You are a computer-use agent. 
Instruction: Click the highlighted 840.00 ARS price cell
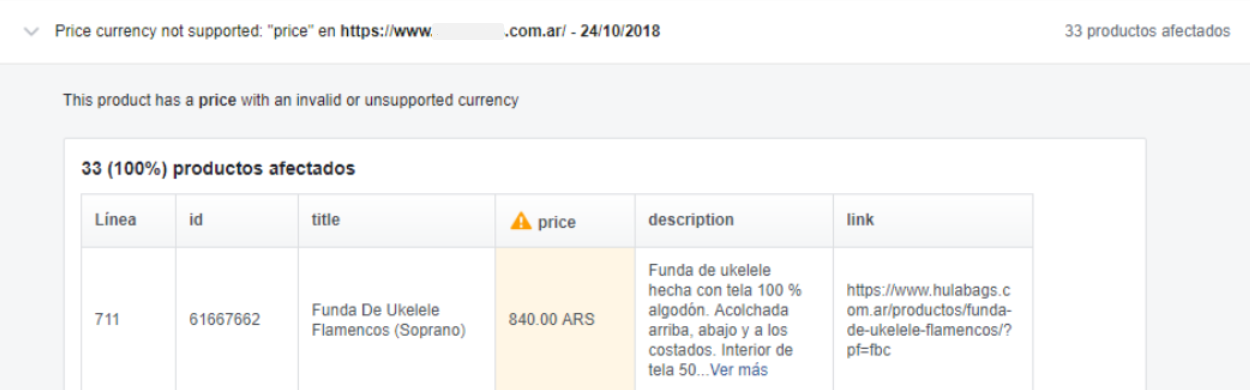[x=565, y=319]
